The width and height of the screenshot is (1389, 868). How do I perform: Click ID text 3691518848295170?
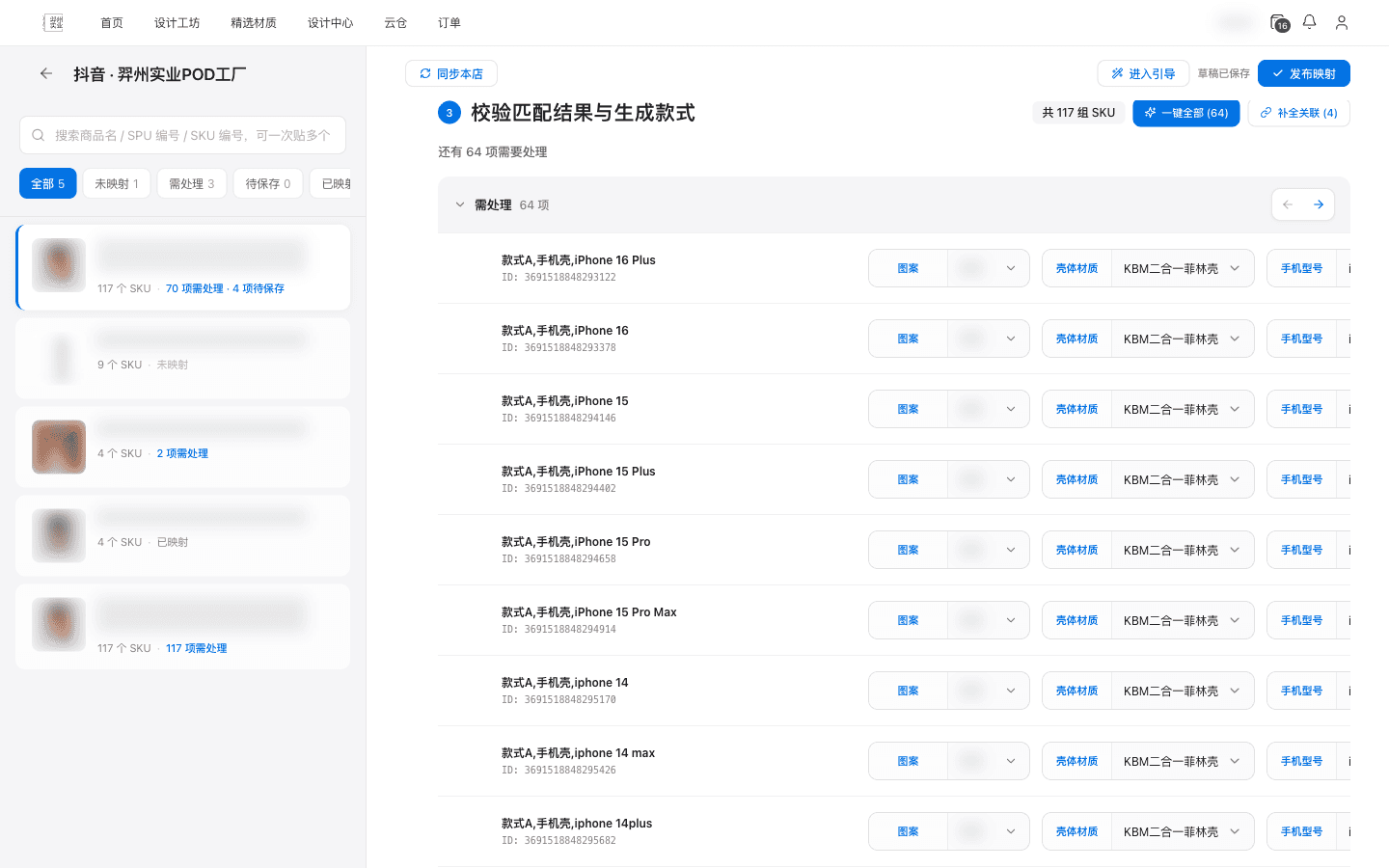(558, 699)
